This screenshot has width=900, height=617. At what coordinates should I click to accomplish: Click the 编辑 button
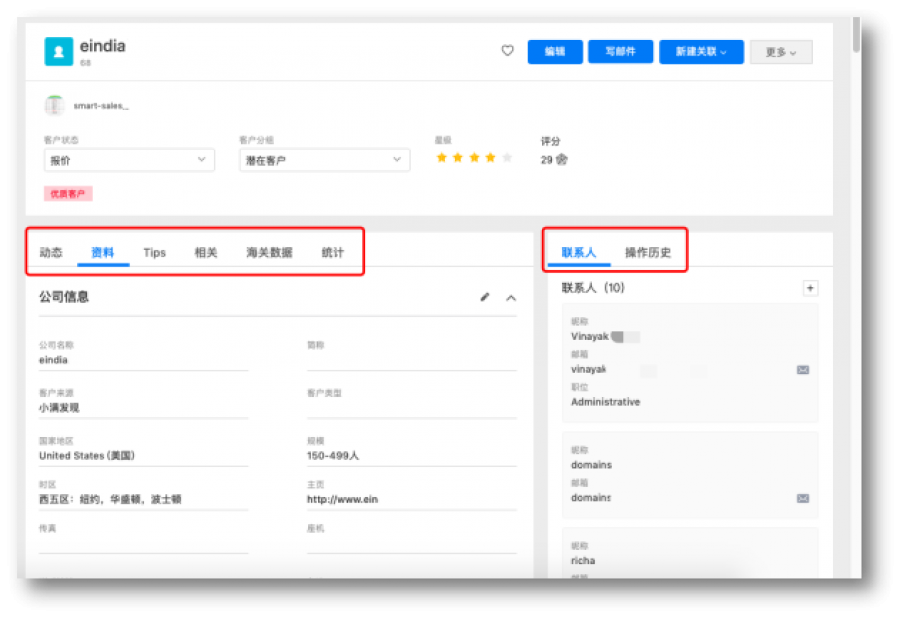pos(555,52)
